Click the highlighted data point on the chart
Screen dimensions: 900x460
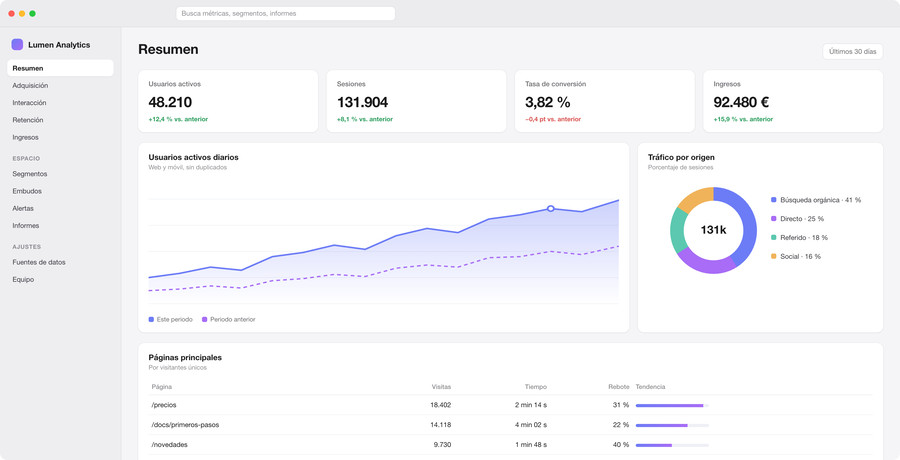(550, 208)
